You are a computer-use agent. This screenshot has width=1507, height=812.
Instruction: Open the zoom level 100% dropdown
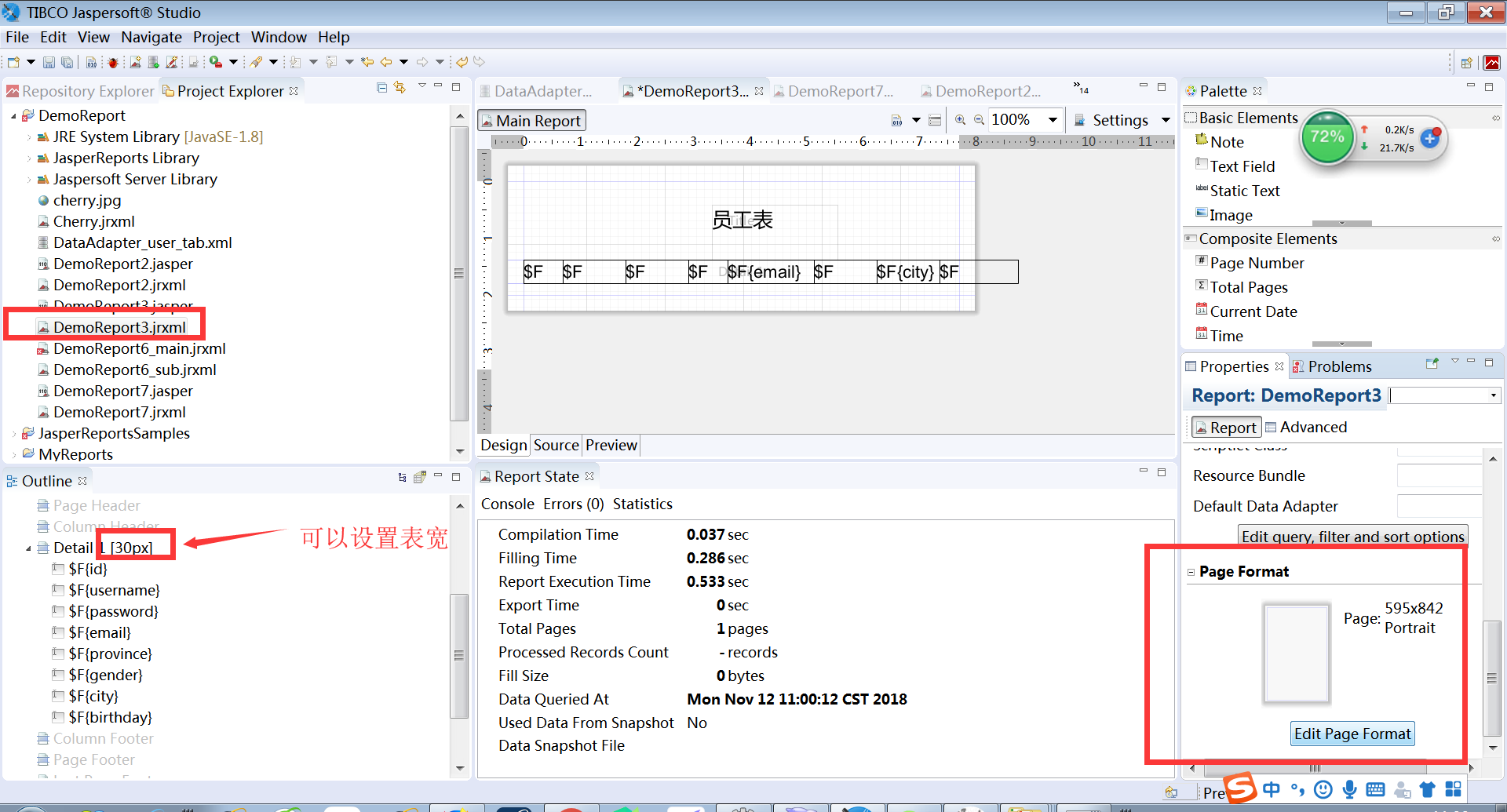[1053, 120]
